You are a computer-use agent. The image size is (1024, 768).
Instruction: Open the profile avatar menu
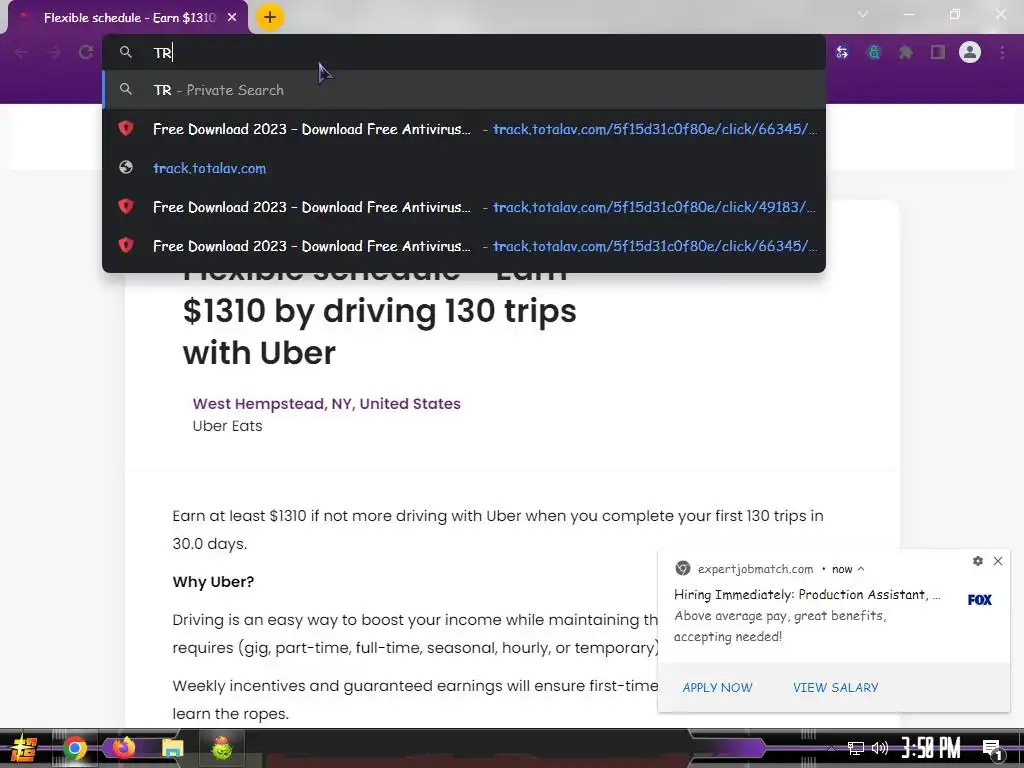point(970,52)
